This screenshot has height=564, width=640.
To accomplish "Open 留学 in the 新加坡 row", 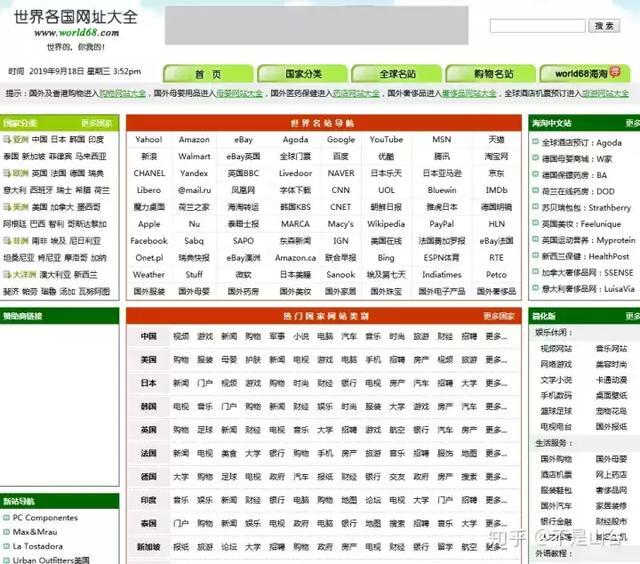I will pos(445,547).
